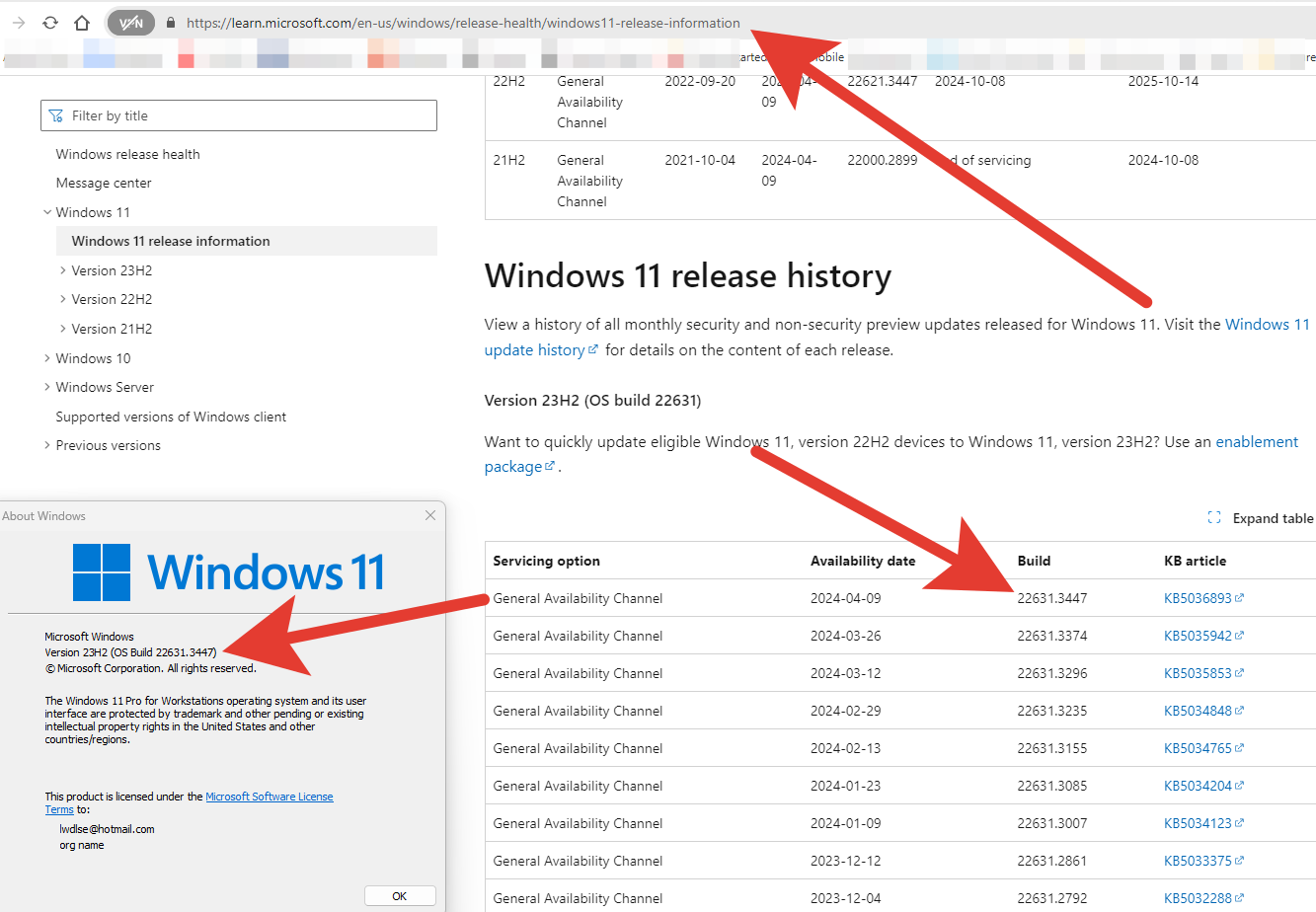Click the Servicing option column header
1316x912 pixels.
547,561
